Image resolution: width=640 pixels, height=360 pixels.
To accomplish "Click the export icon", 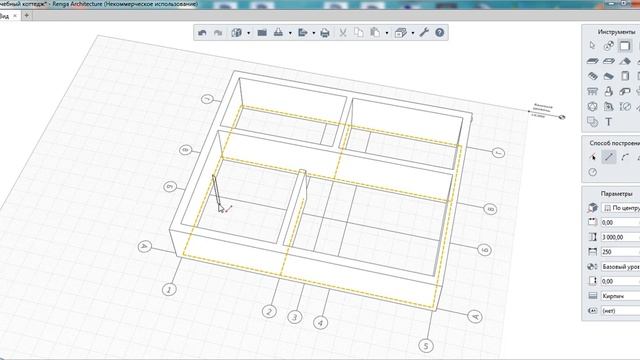I will pos(303,33).
